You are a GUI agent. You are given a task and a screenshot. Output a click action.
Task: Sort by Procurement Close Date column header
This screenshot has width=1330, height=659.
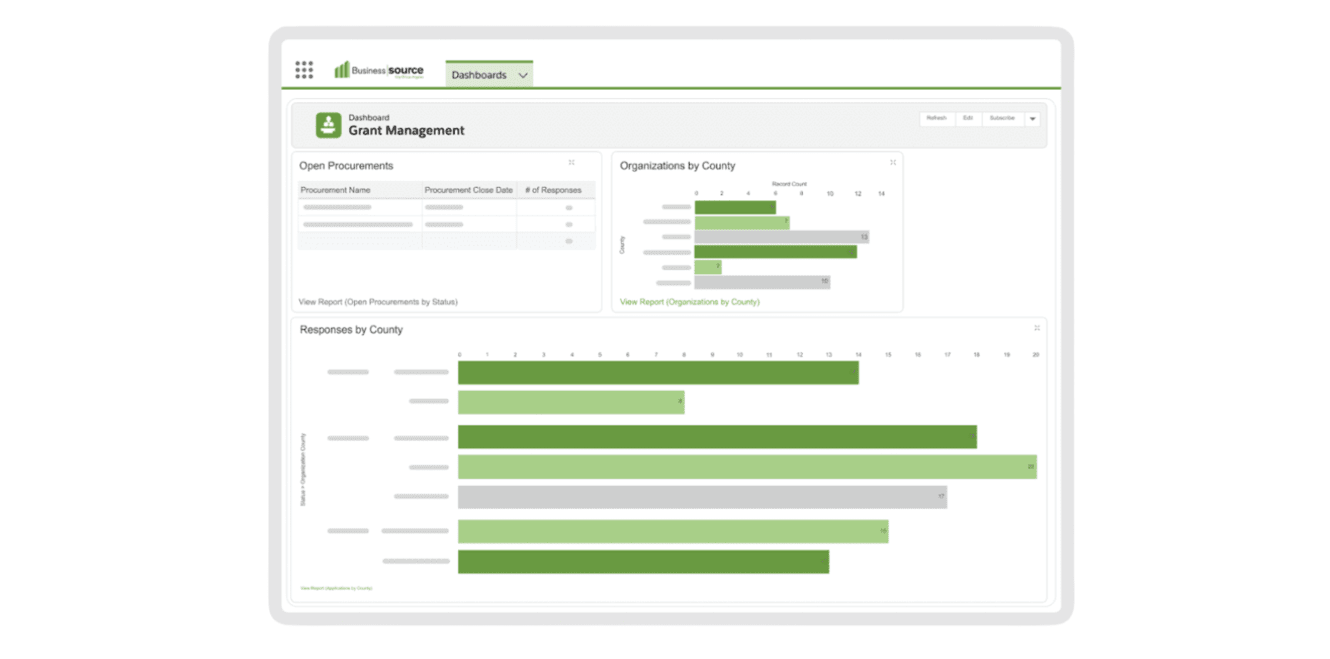click(x=468, y=190)
